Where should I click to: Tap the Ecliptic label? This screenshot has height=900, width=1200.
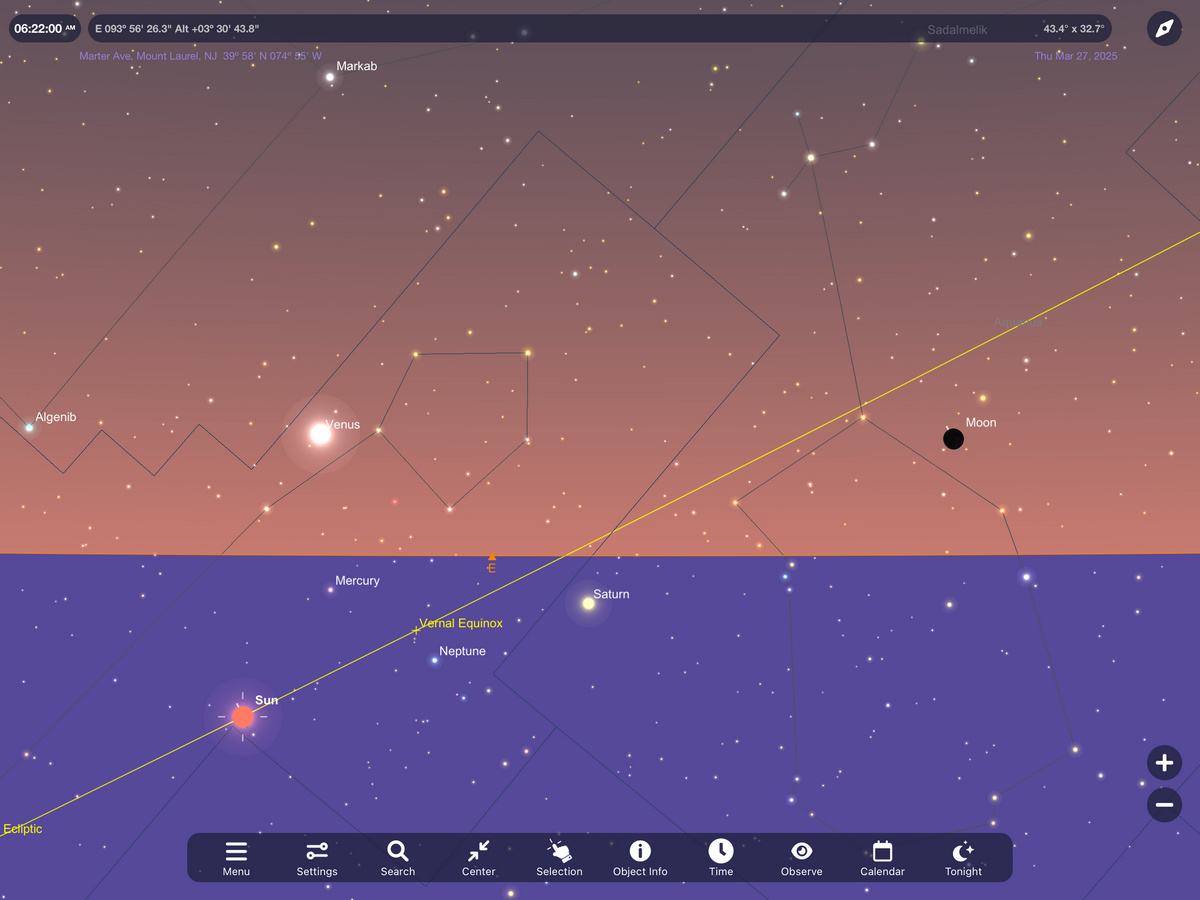pyautogui.click(x=23, y=829)
